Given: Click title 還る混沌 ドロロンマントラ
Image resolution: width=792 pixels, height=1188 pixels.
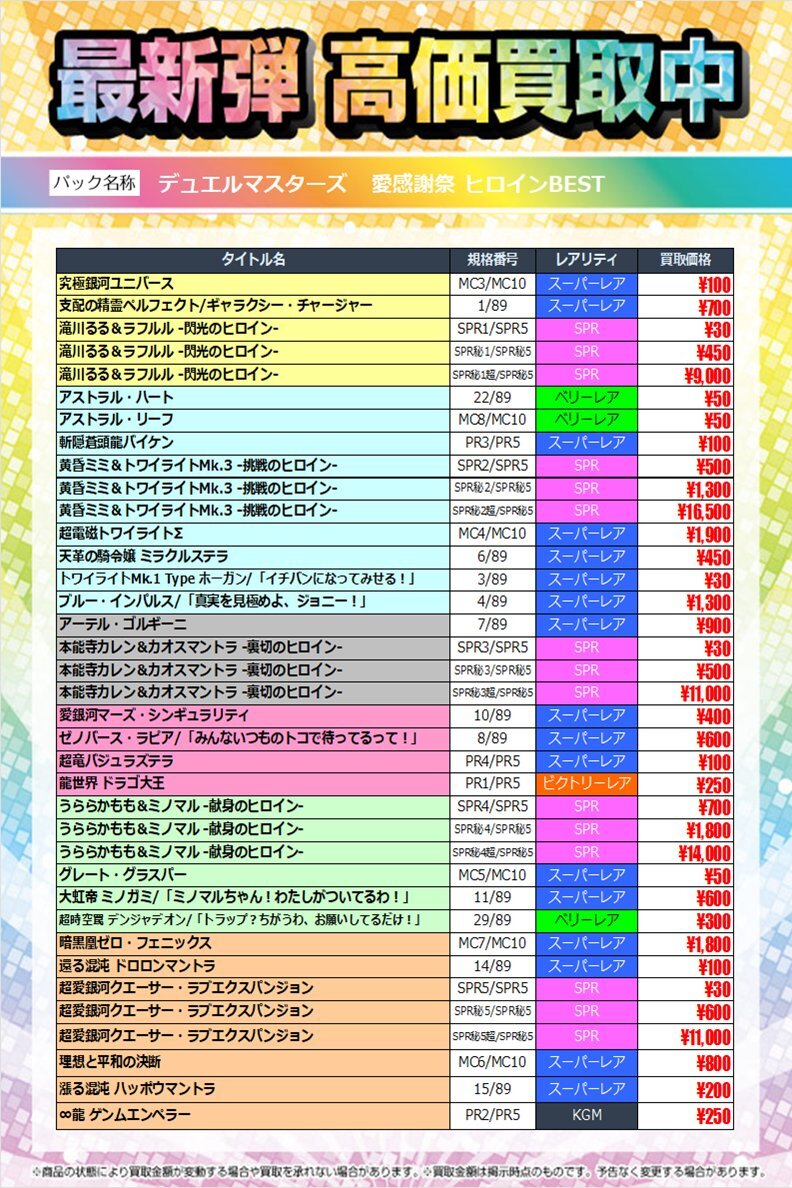Looking at the screenshot, I should point(138,966).
